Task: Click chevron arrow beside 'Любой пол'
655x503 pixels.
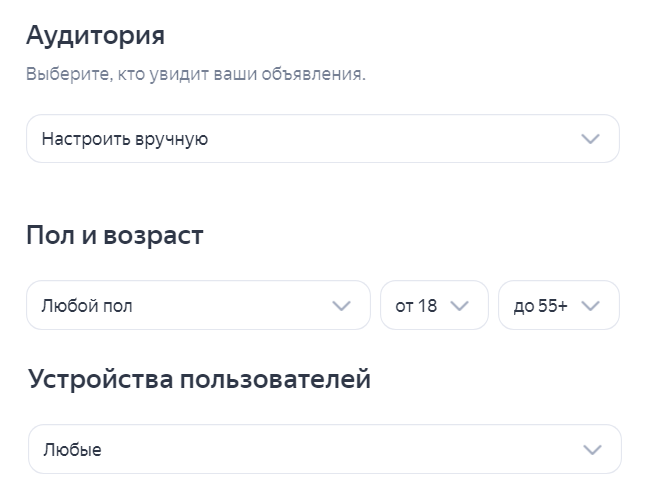Action: coord(341,306)
